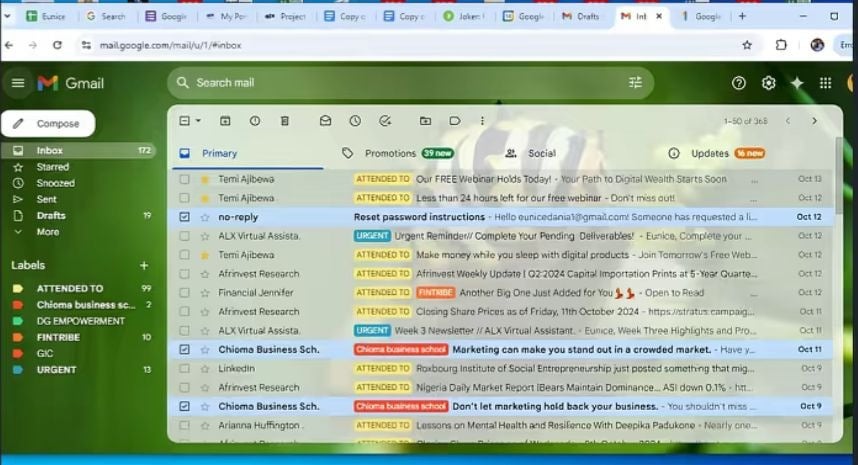Open the select-all dropdown arrow
858x465 pixels.
(198, 121)
